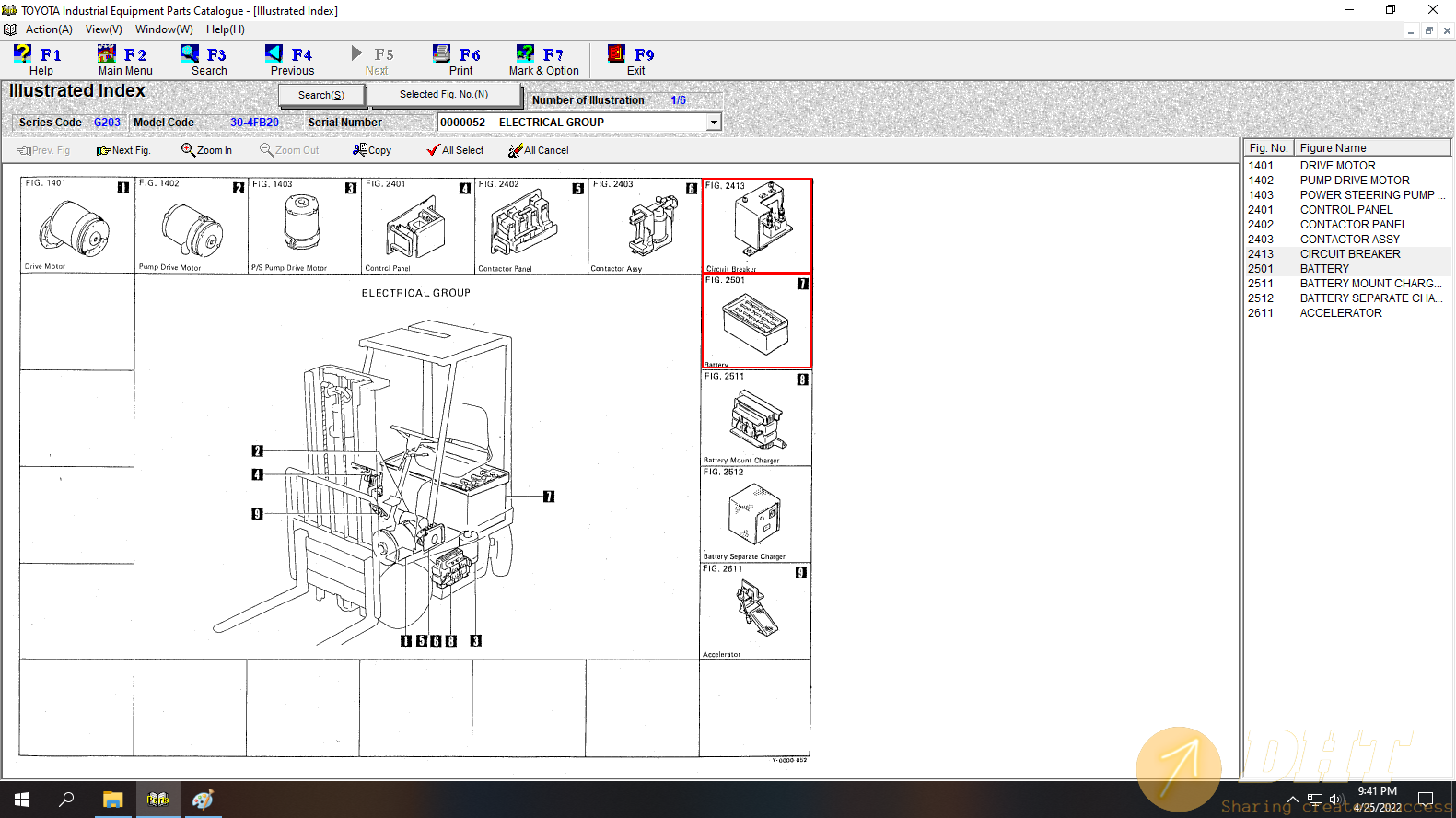The image size is (1456, 818).
Task: Go to Next Fig.
Action: (123, 150)
